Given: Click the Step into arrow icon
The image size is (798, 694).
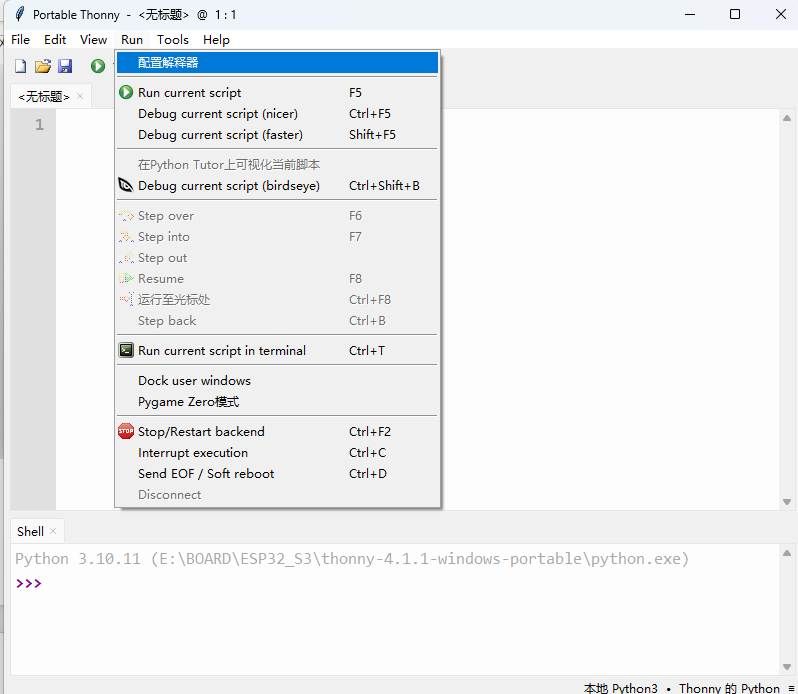Looking at the screenshot, I should point(126,237).
